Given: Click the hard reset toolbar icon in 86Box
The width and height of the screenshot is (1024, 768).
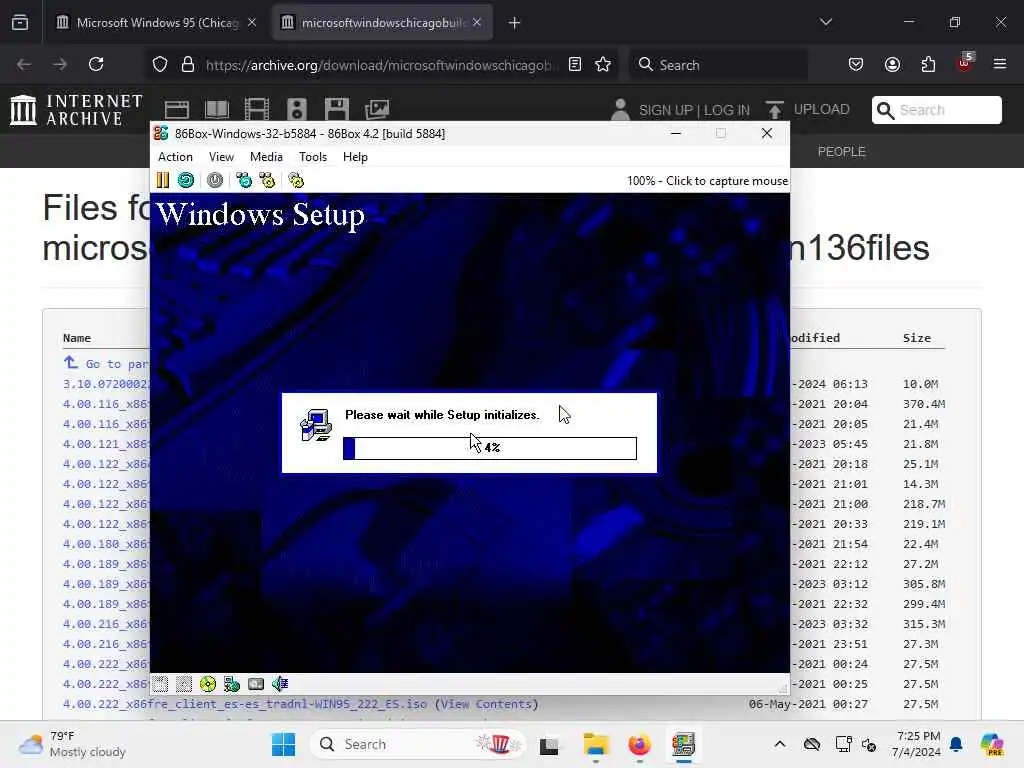Looking at the screenshot, I should (x=186, y=180).
